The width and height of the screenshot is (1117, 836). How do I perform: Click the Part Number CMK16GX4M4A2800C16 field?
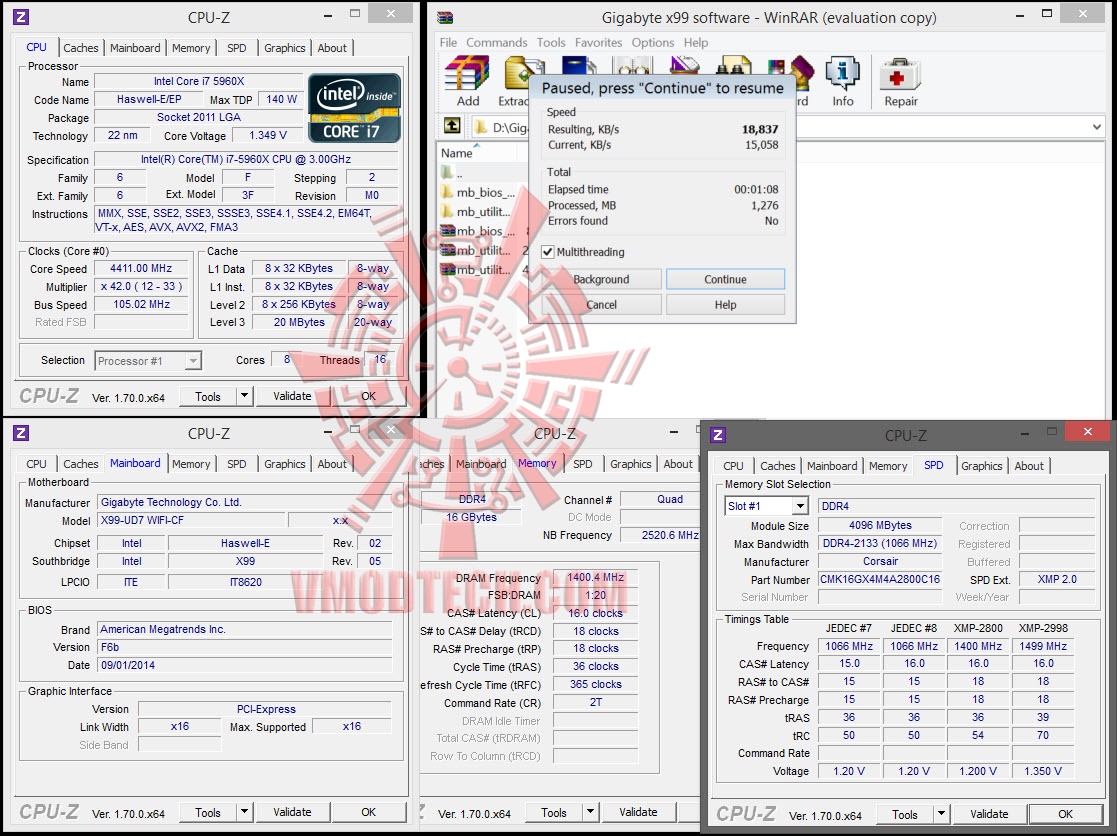880,579
